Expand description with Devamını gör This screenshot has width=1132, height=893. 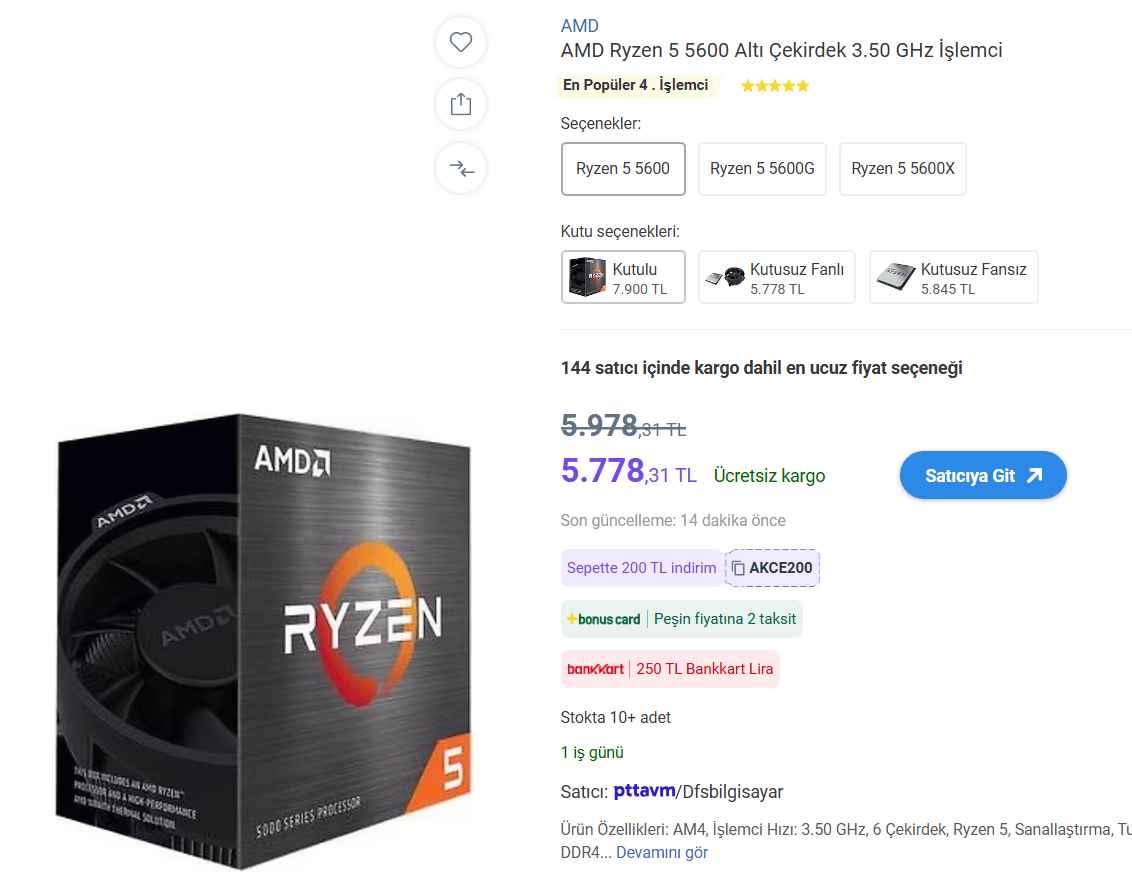tap(662, 853)
